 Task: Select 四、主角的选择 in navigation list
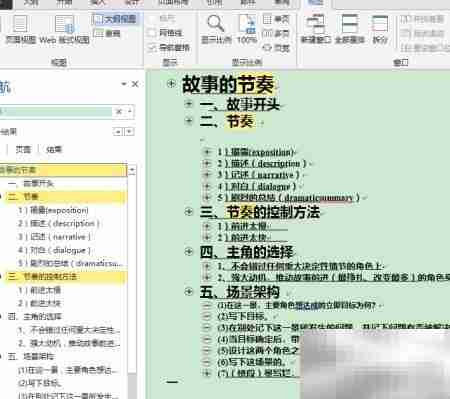(35, 317)
